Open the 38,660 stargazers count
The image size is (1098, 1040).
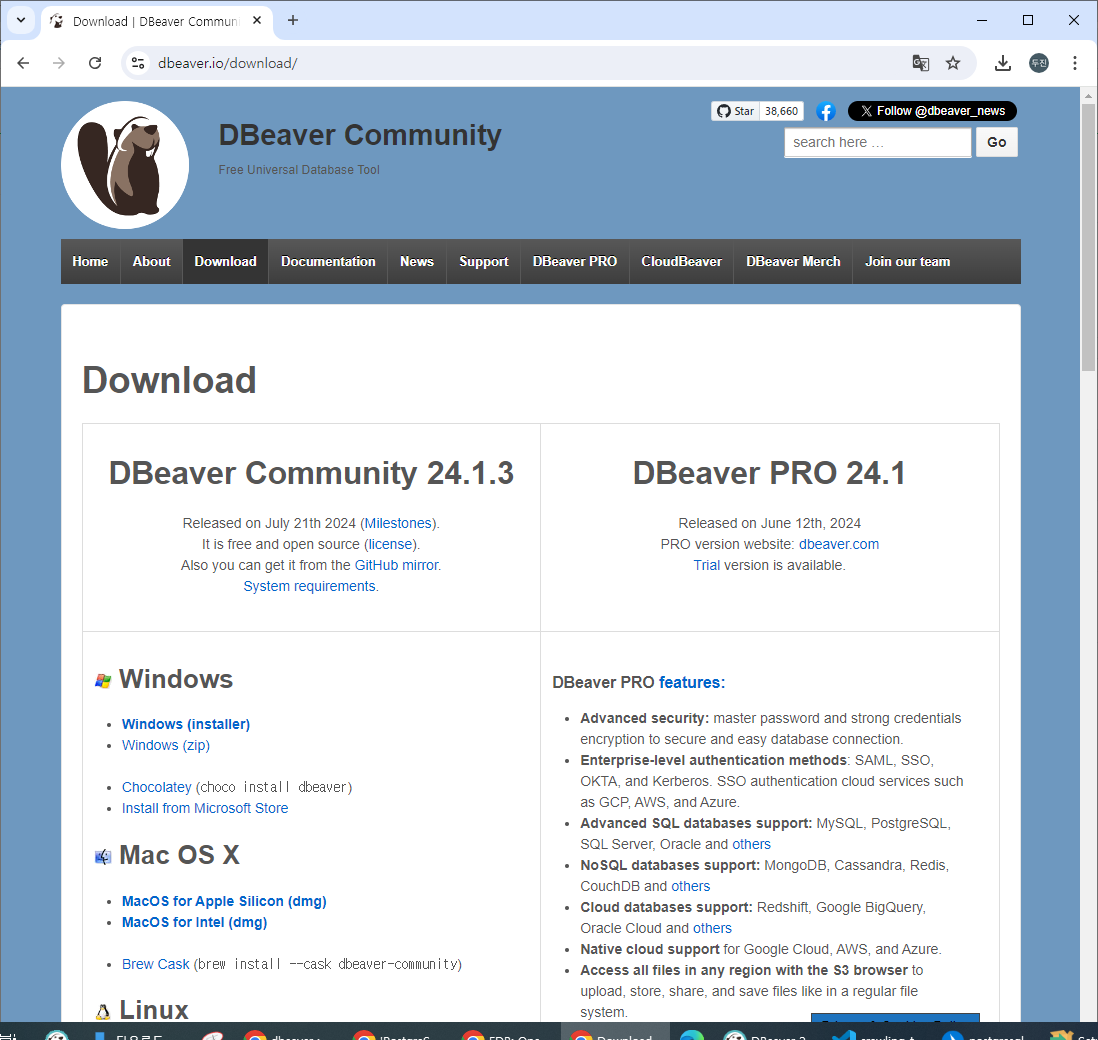point(781,111)
